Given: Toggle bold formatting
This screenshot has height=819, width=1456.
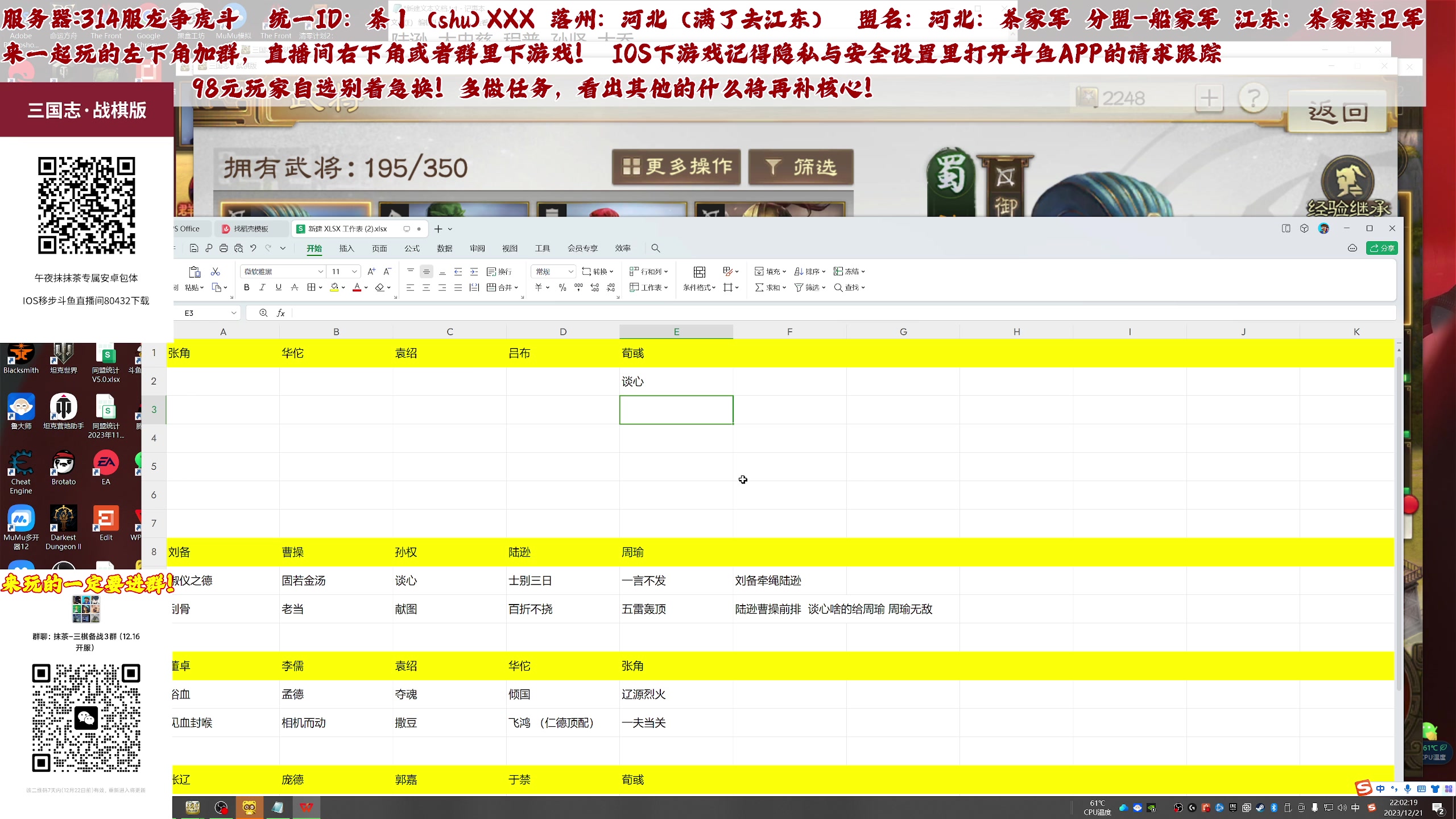Looking at the screenshot, I should 247,287.
